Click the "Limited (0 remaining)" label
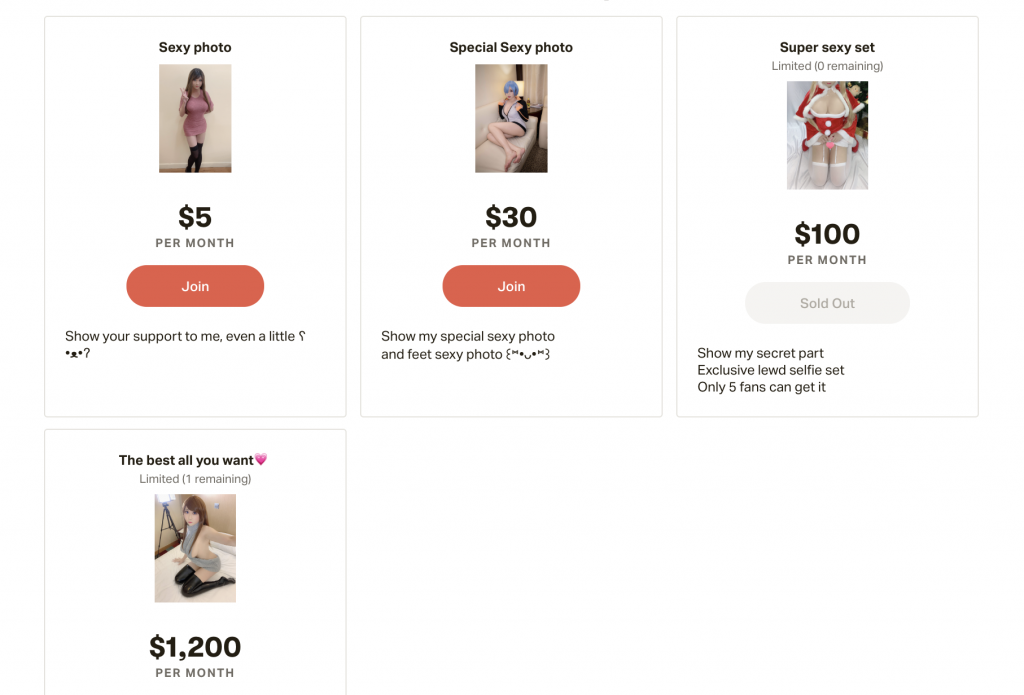Image resolution: width=1024 pixels, height=695 pixels. coord(827,66)
